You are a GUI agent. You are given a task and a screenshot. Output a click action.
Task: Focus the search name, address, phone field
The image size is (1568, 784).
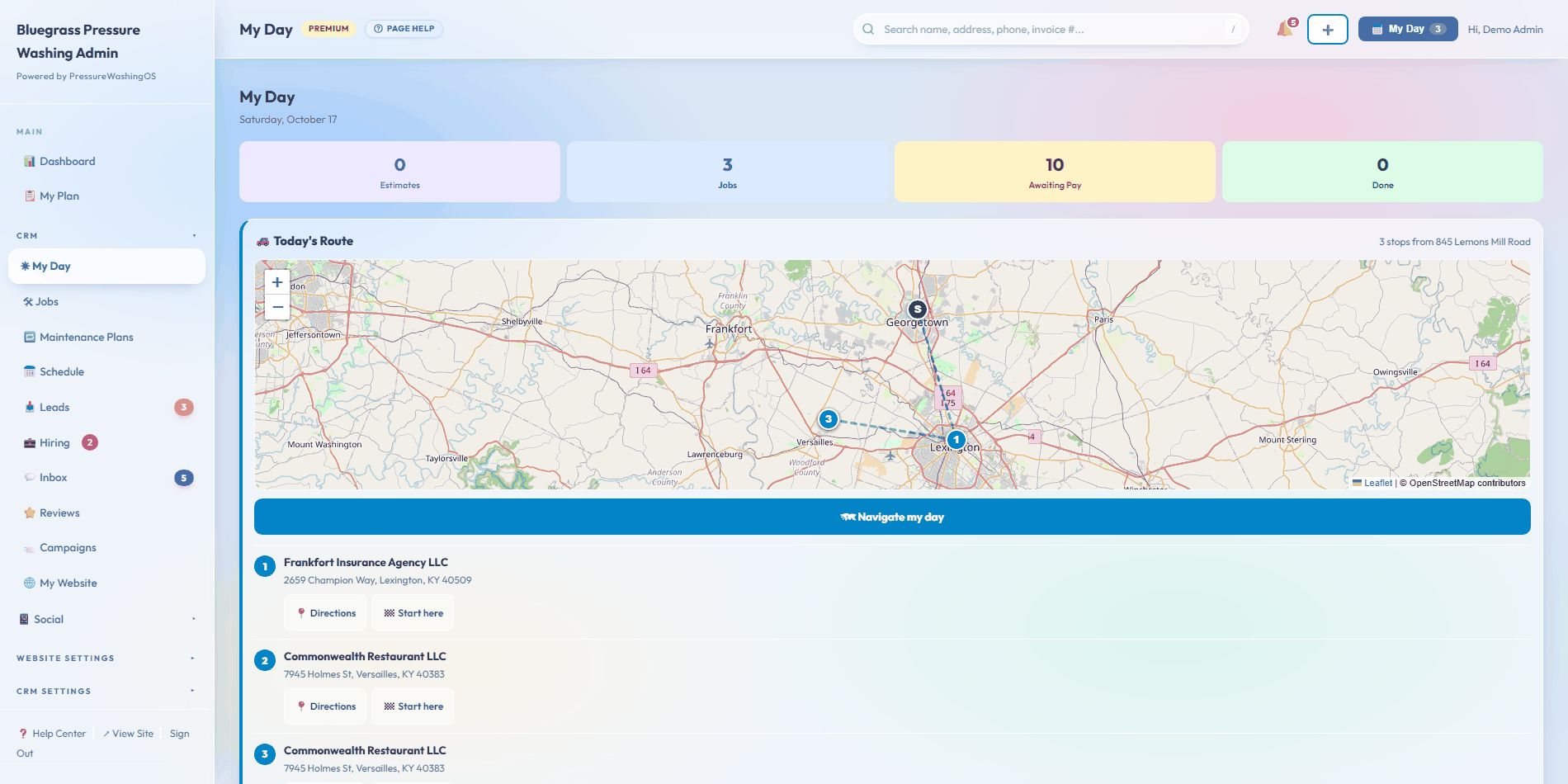pyautogui.click(x=1051, y=30)
